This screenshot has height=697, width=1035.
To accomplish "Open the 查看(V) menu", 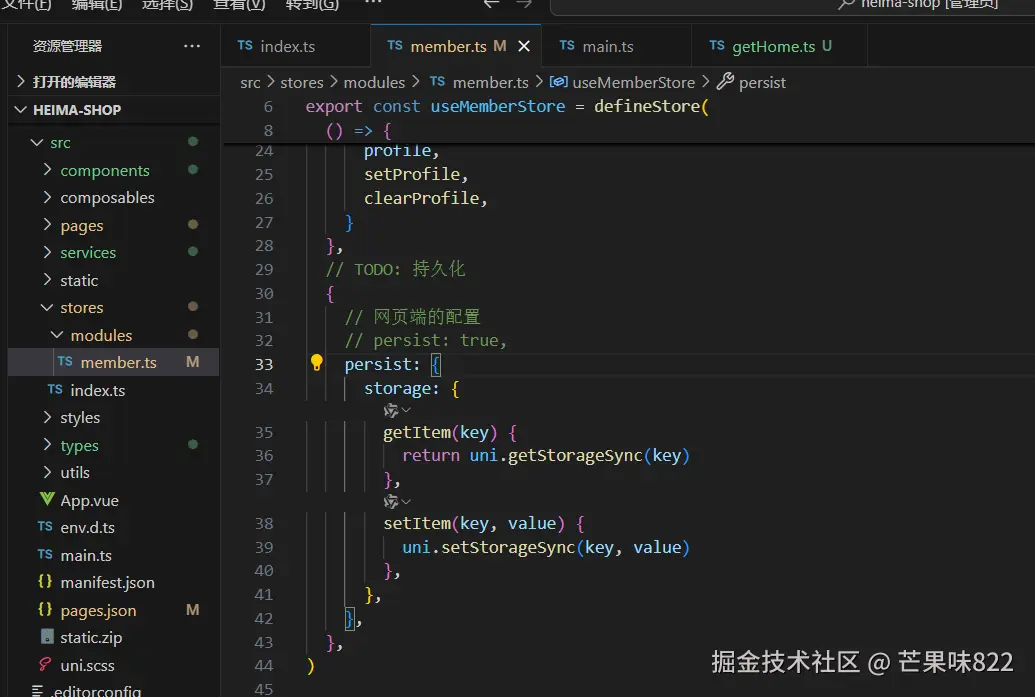I will tap(239, 5).
